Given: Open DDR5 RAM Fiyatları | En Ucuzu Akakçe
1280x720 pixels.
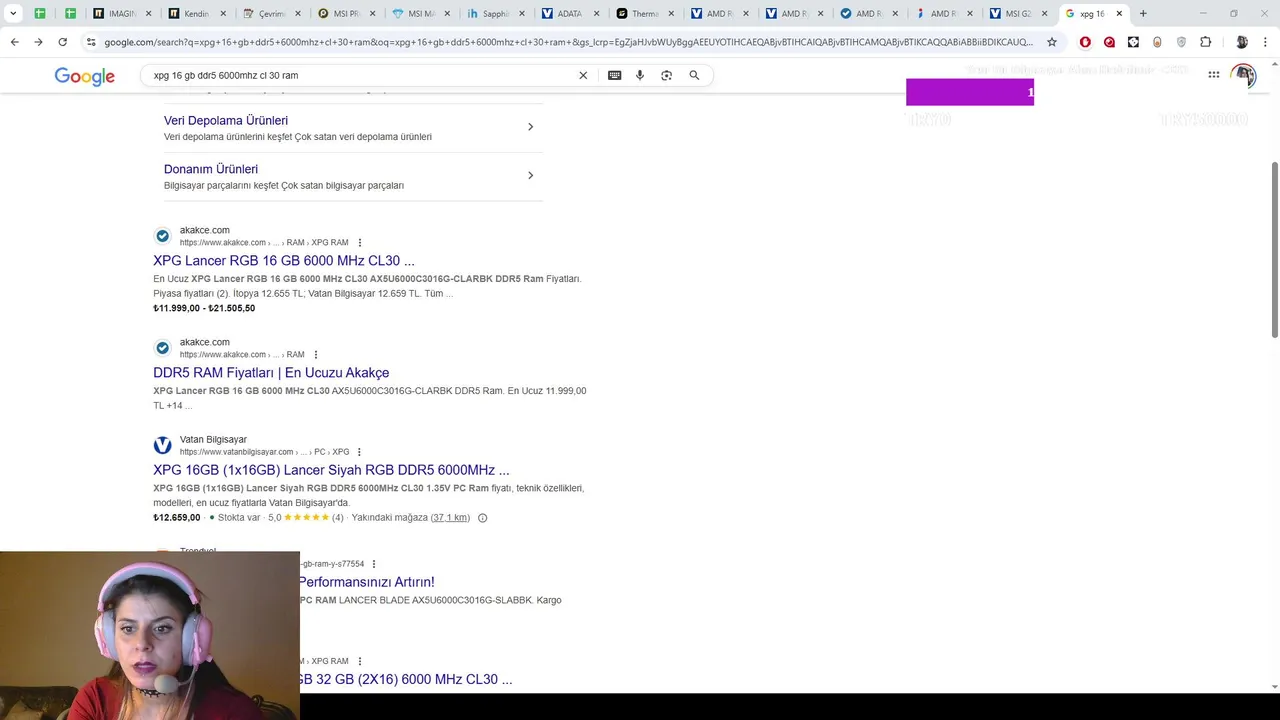Looking at the screenshot, I should coord(271,373).
